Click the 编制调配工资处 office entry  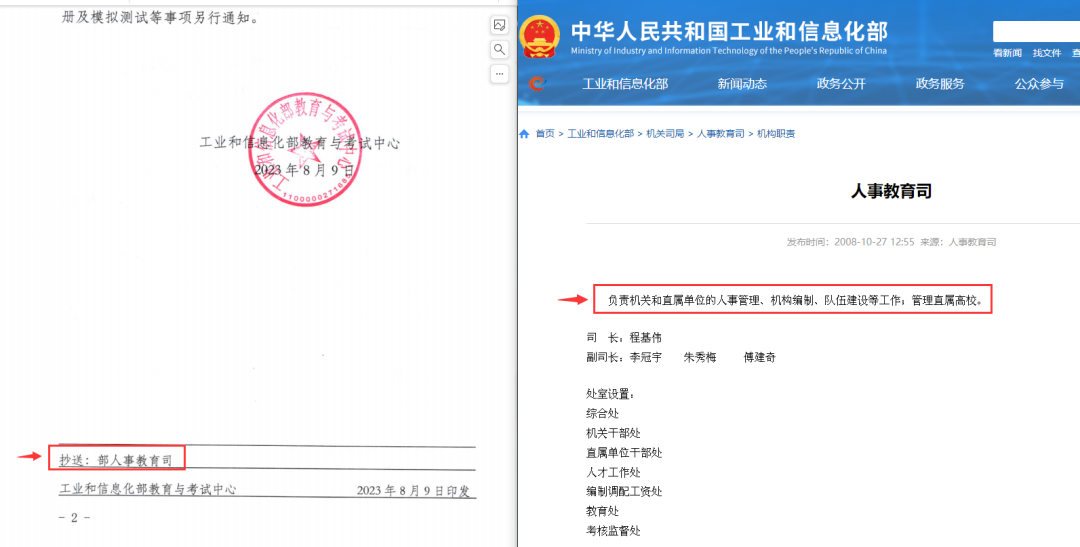[x=624, y=492]
